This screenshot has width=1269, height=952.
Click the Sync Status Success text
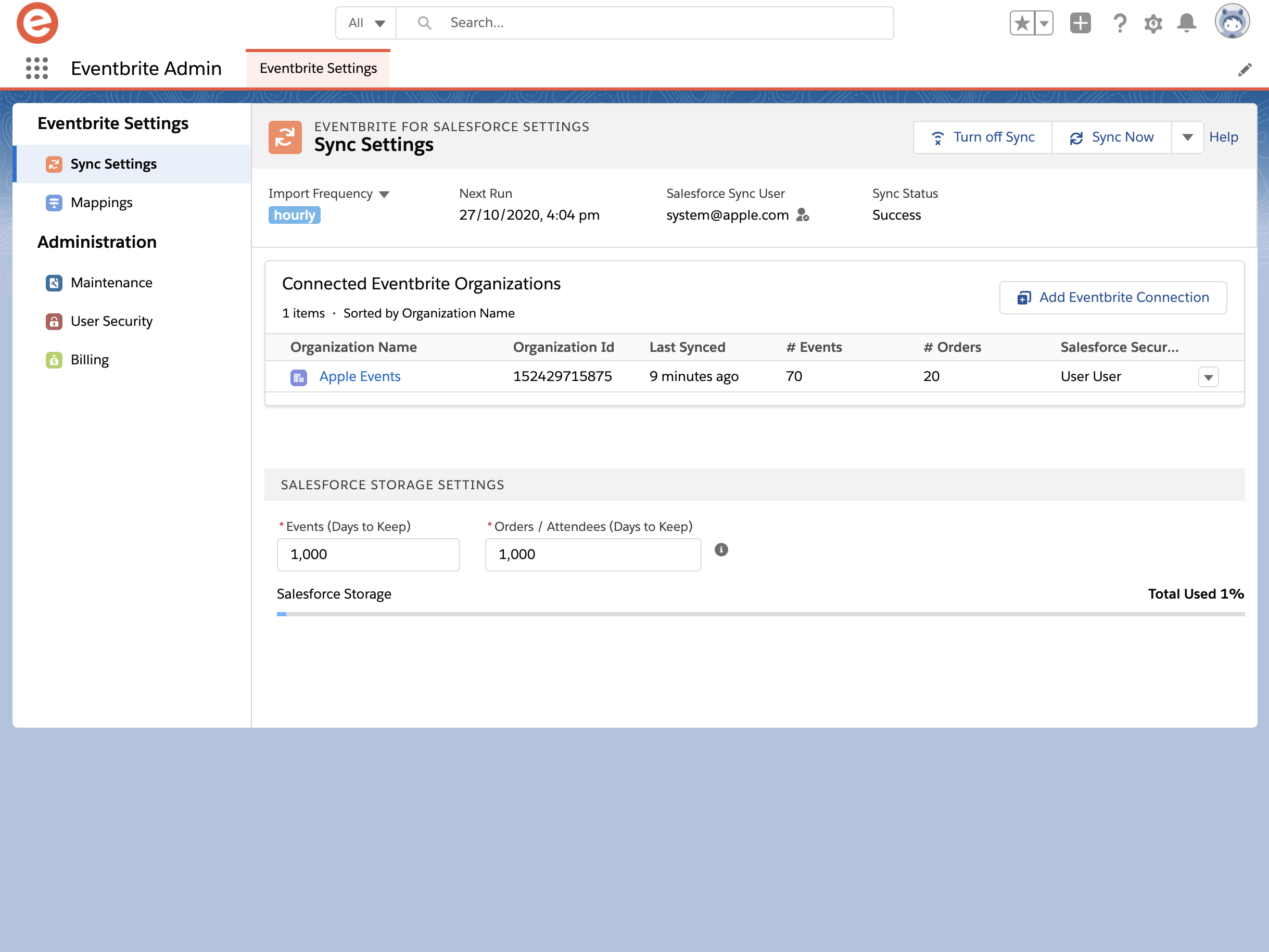[x=897, y=215]
